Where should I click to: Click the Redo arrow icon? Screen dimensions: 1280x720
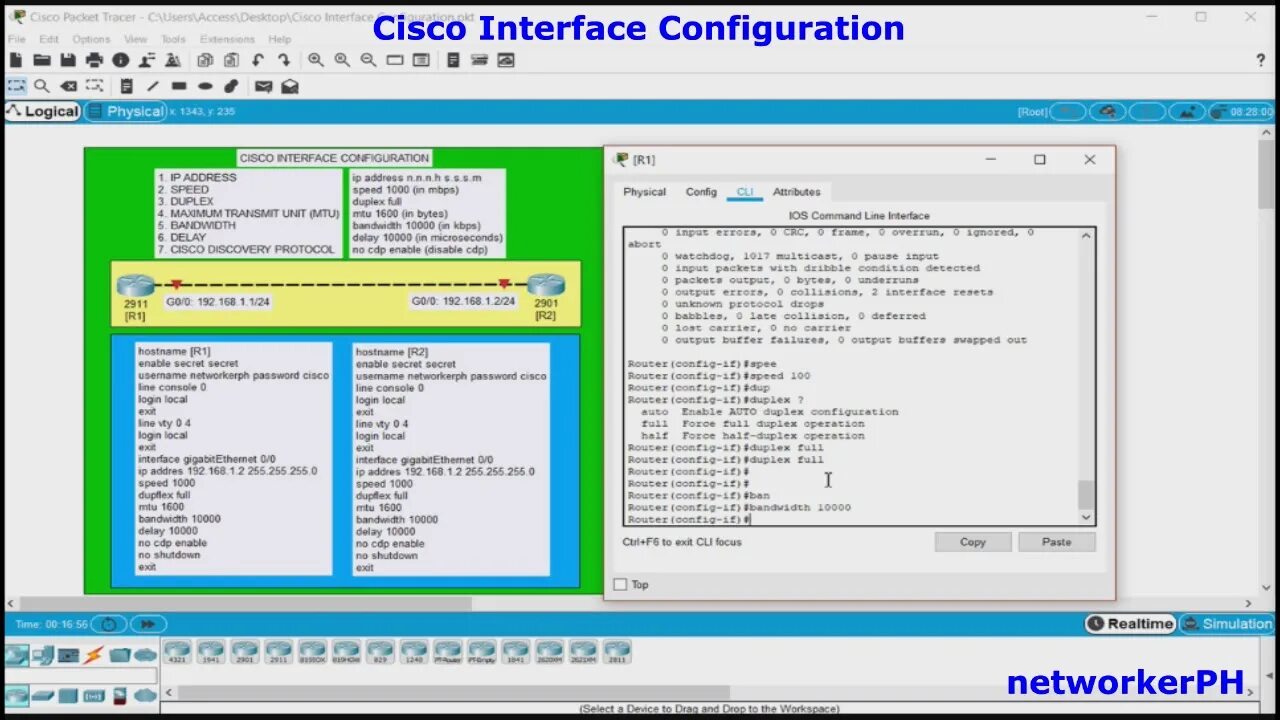[284, 61]
